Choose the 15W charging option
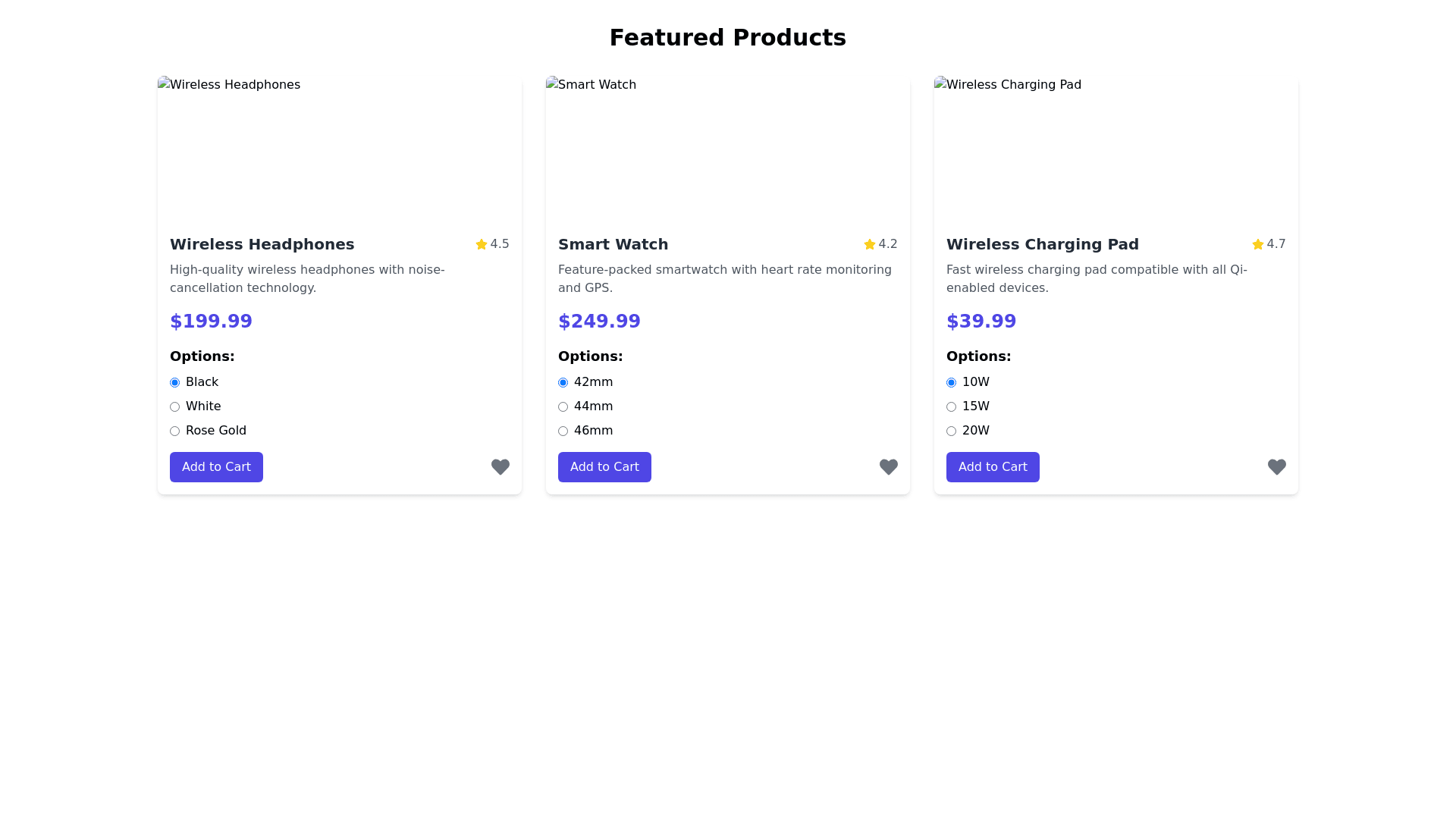Viewport: 1456px width, 819px height. coord(952,406)
